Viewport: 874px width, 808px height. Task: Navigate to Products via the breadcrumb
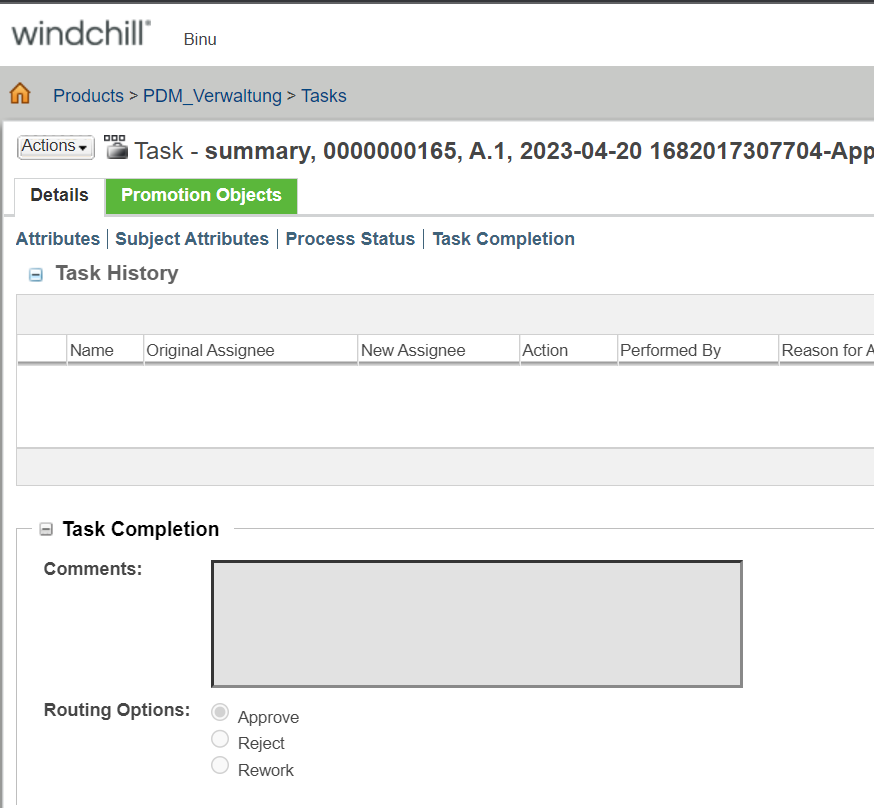88,95
